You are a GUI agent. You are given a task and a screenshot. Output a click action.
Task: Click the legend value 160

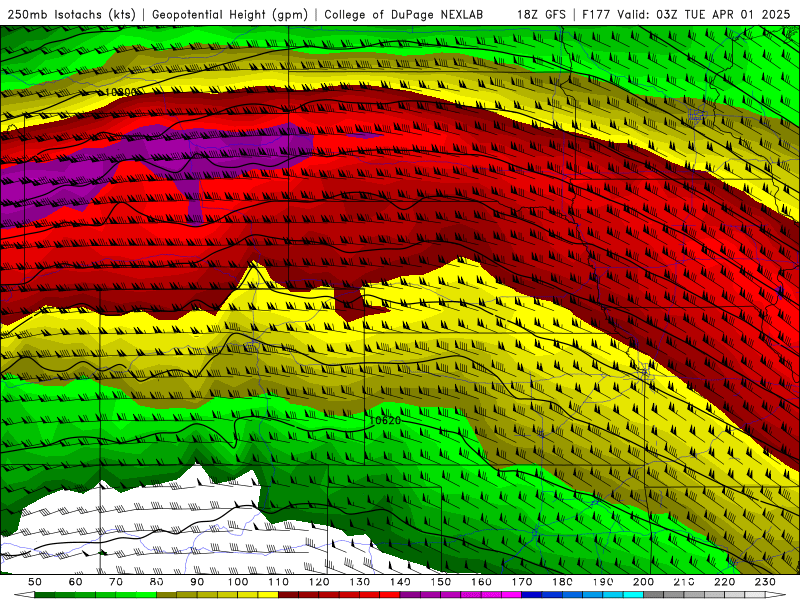click(481, 582)
